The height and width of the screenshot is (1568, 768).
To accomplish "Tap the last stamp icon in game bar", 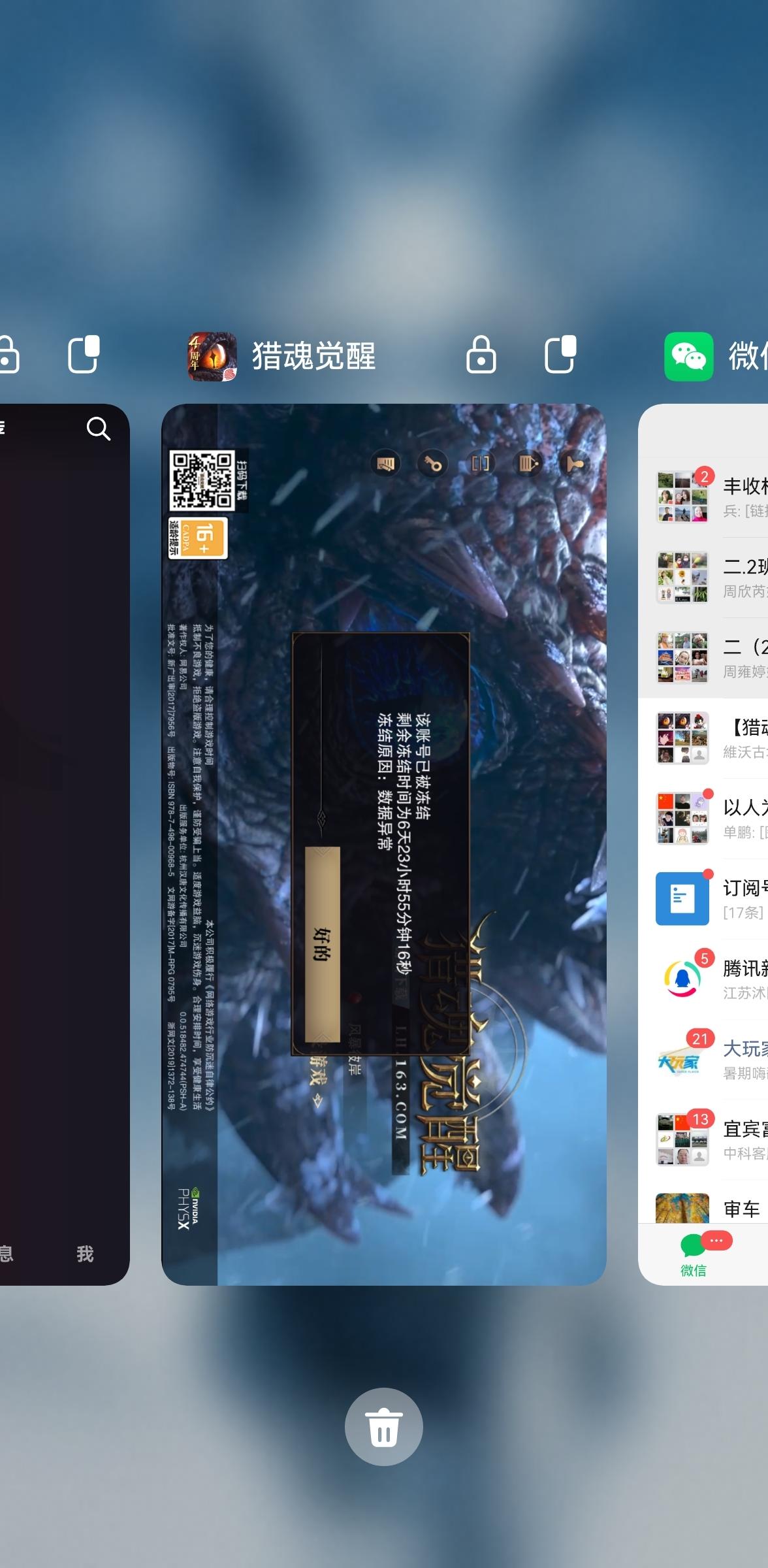I will (x=575, y=464).
